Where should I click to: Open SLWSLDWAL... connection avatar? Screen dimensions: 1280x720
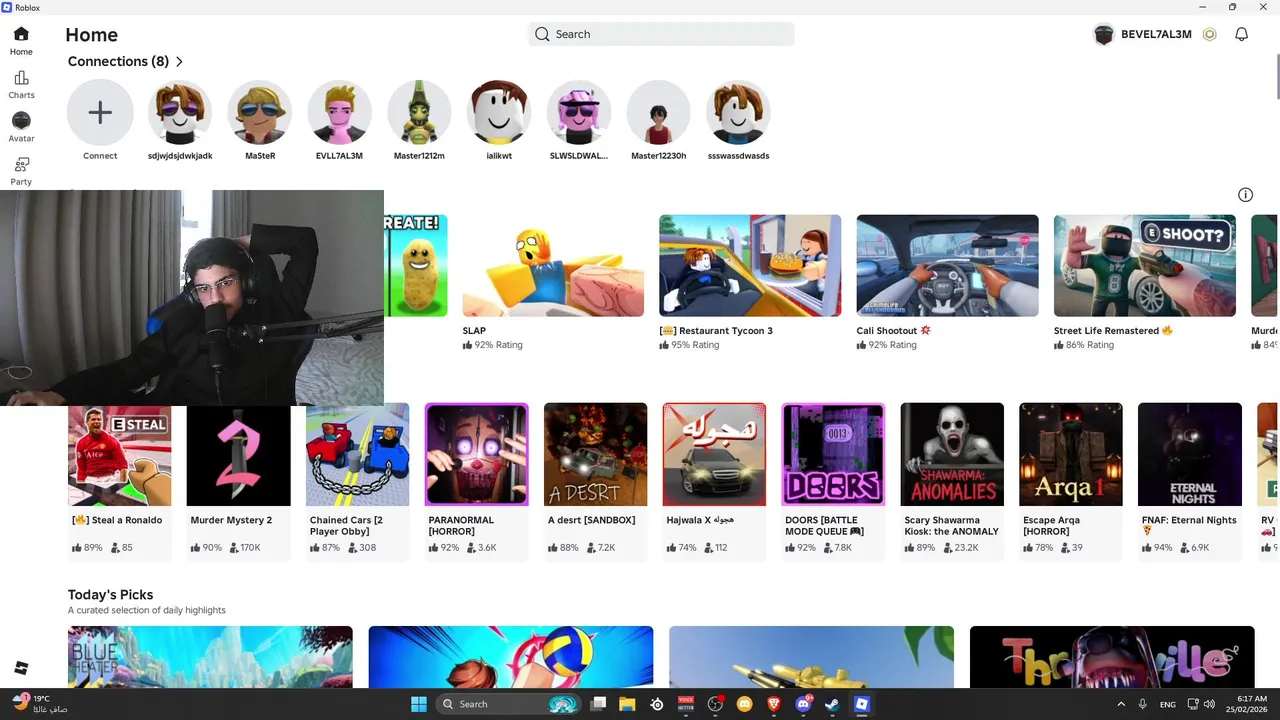[x=579, y=113]
